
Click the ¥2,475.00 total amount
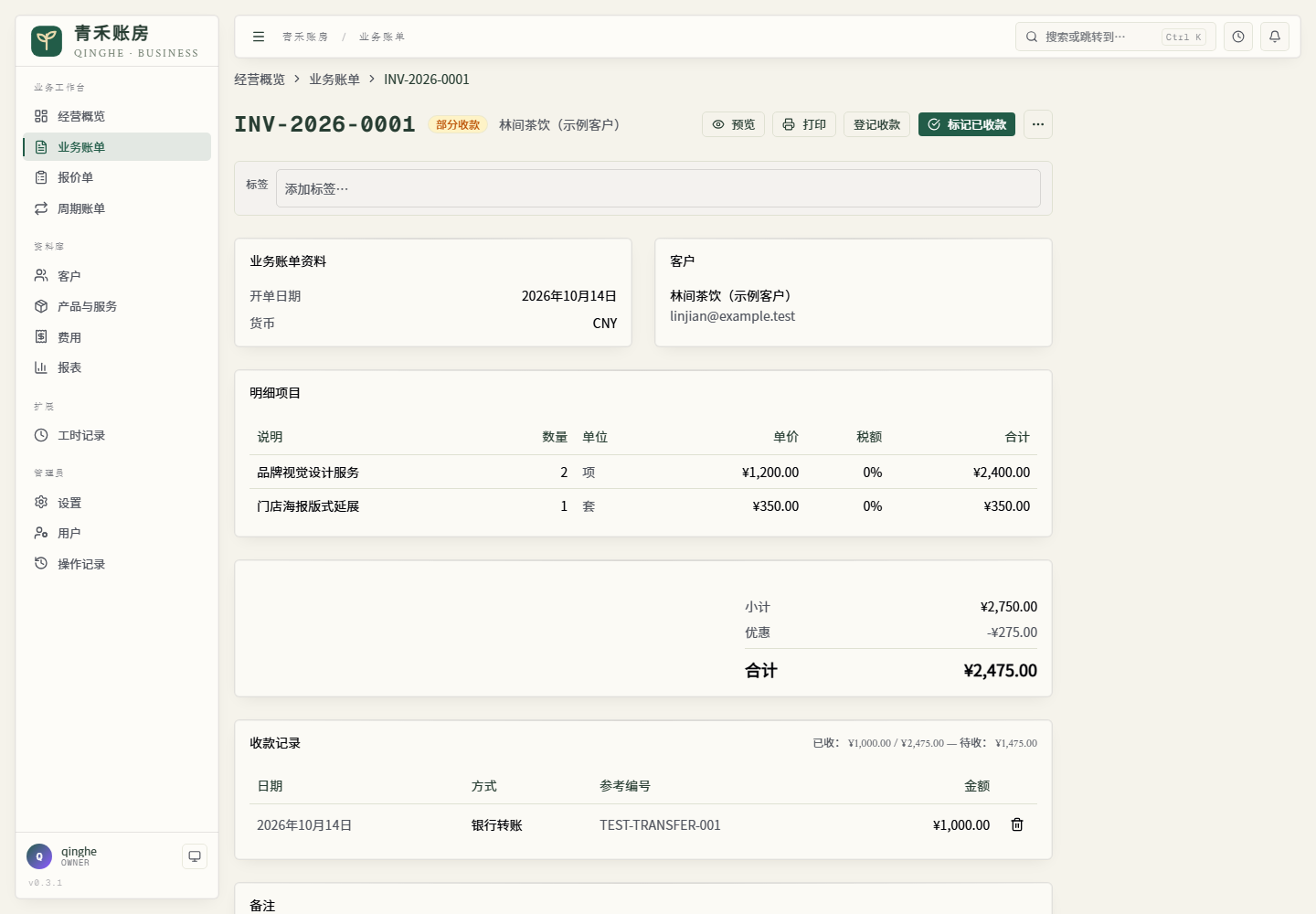click(1001, 671)
